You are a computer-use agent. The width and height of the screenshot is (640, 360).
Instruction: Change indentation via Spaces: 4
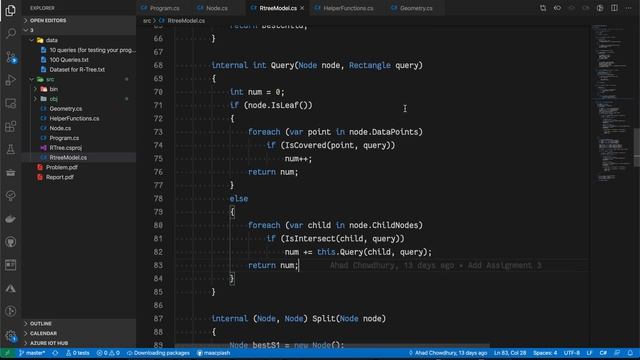click(x=545, y=353)
